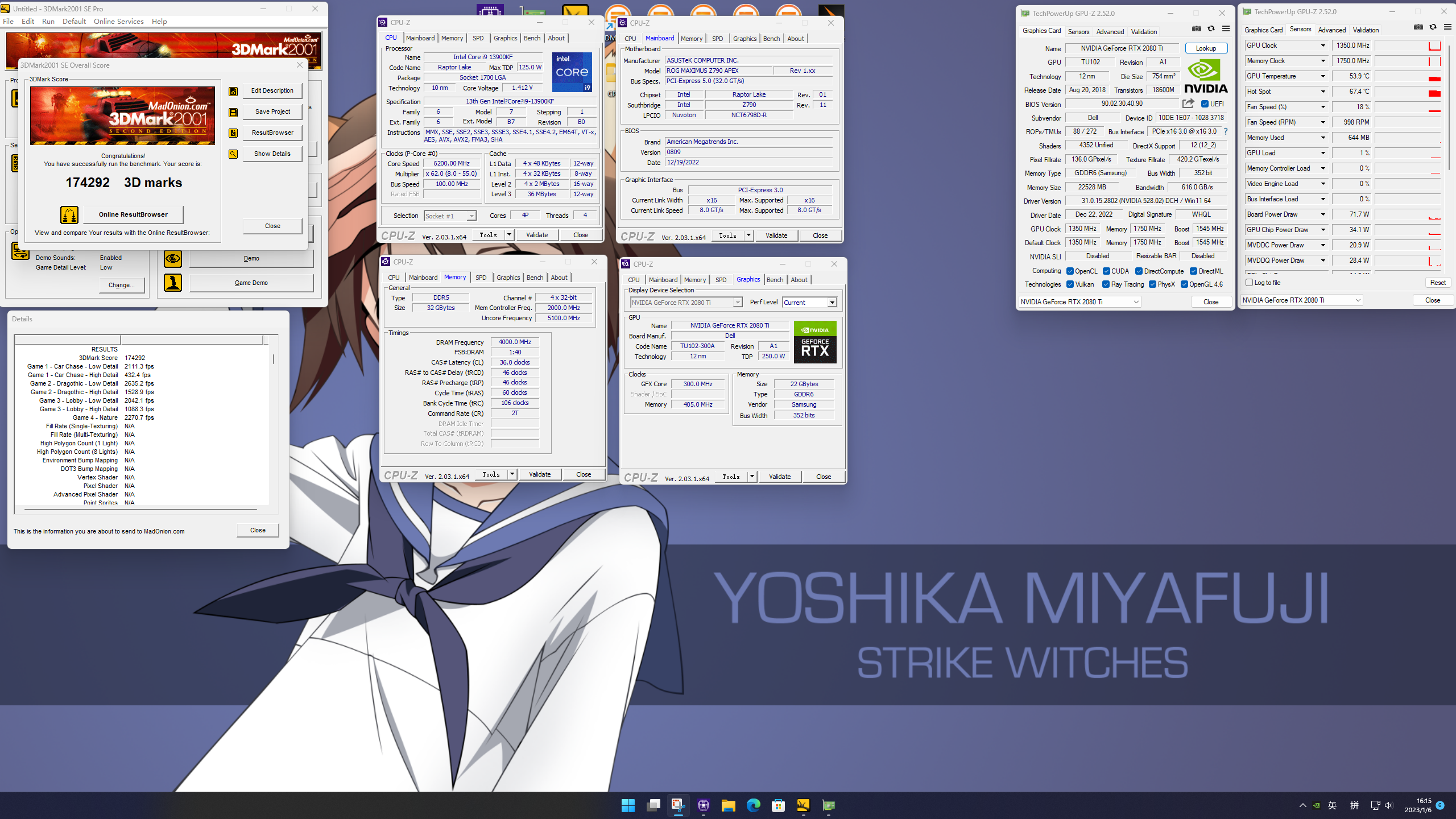Click the Reset button in GPU-Z Sensors
The width and height of the screenshot is (1456, 819).
1438,283
